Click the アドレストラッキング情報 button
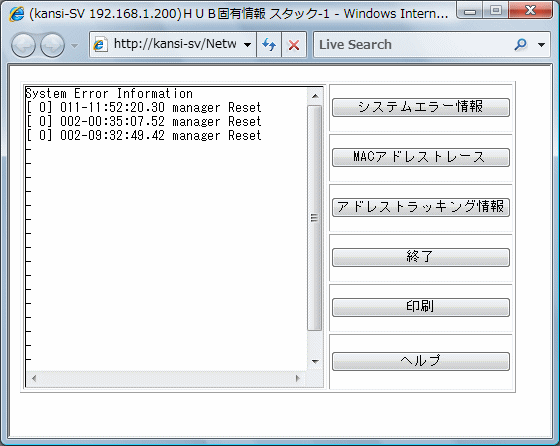560x446 pixels. (421, 207)
